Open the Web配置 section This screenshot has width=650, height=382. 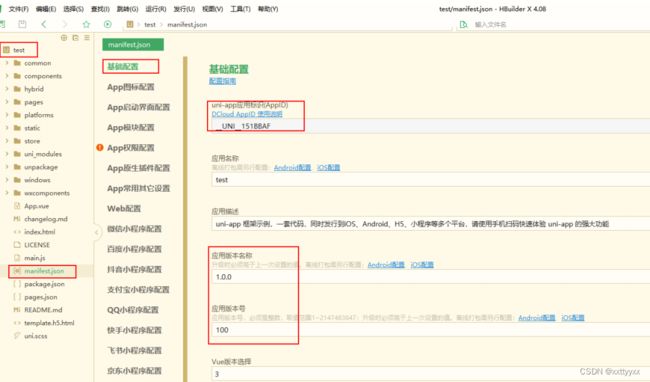pyautogui.click(x=124, y=209)
